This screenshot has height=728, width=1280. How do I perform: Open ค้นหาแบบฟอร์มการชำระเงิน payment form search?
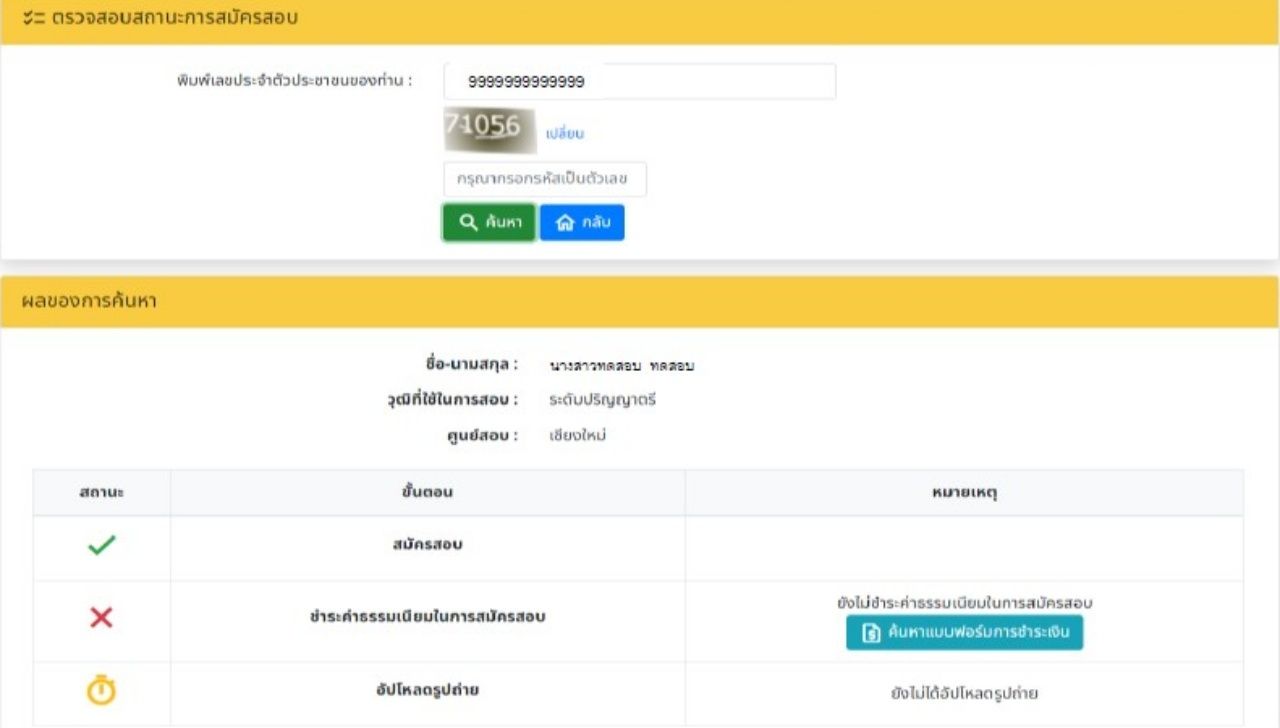point(964,633)
